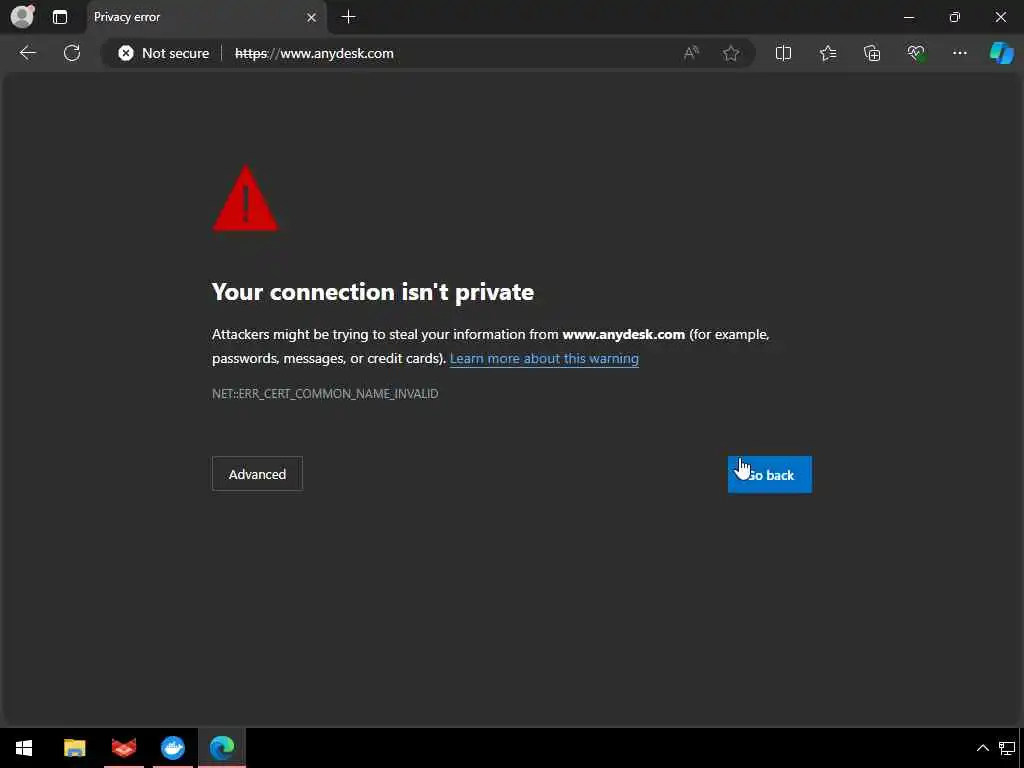
Task: Open File Explorer from the taskbar
Action: (x=74, y=748)
